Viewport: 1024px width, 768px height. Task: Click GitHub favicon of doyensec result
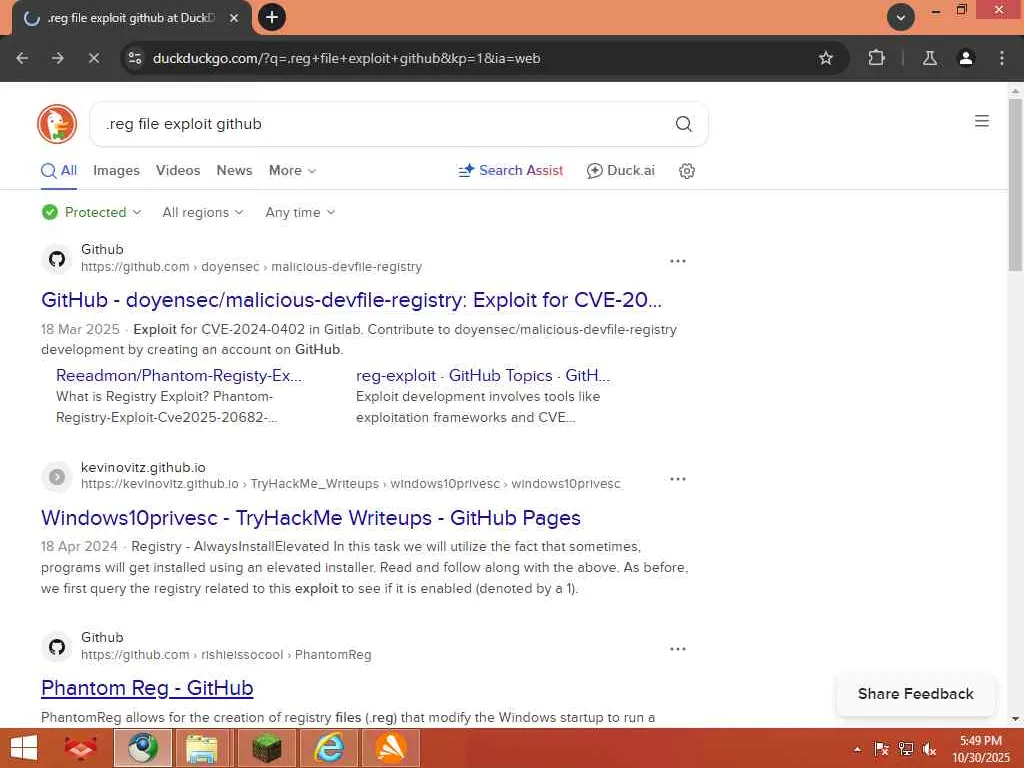[57, 259]
